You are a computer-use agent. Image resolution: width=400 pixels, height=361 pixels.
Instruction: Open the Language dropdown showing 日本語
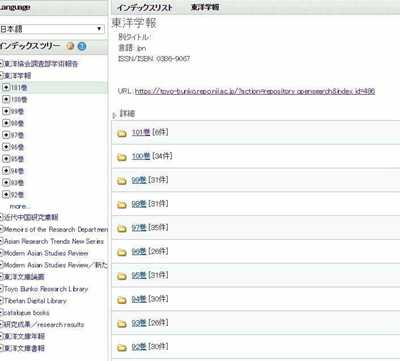pos(52,29)
